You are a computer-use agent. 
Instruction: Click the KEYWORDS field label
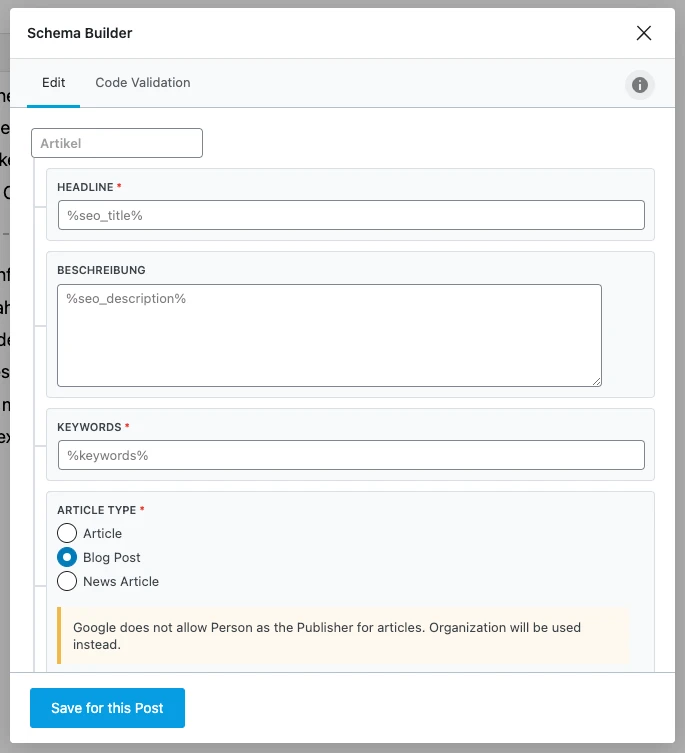(x=89, y=427)
